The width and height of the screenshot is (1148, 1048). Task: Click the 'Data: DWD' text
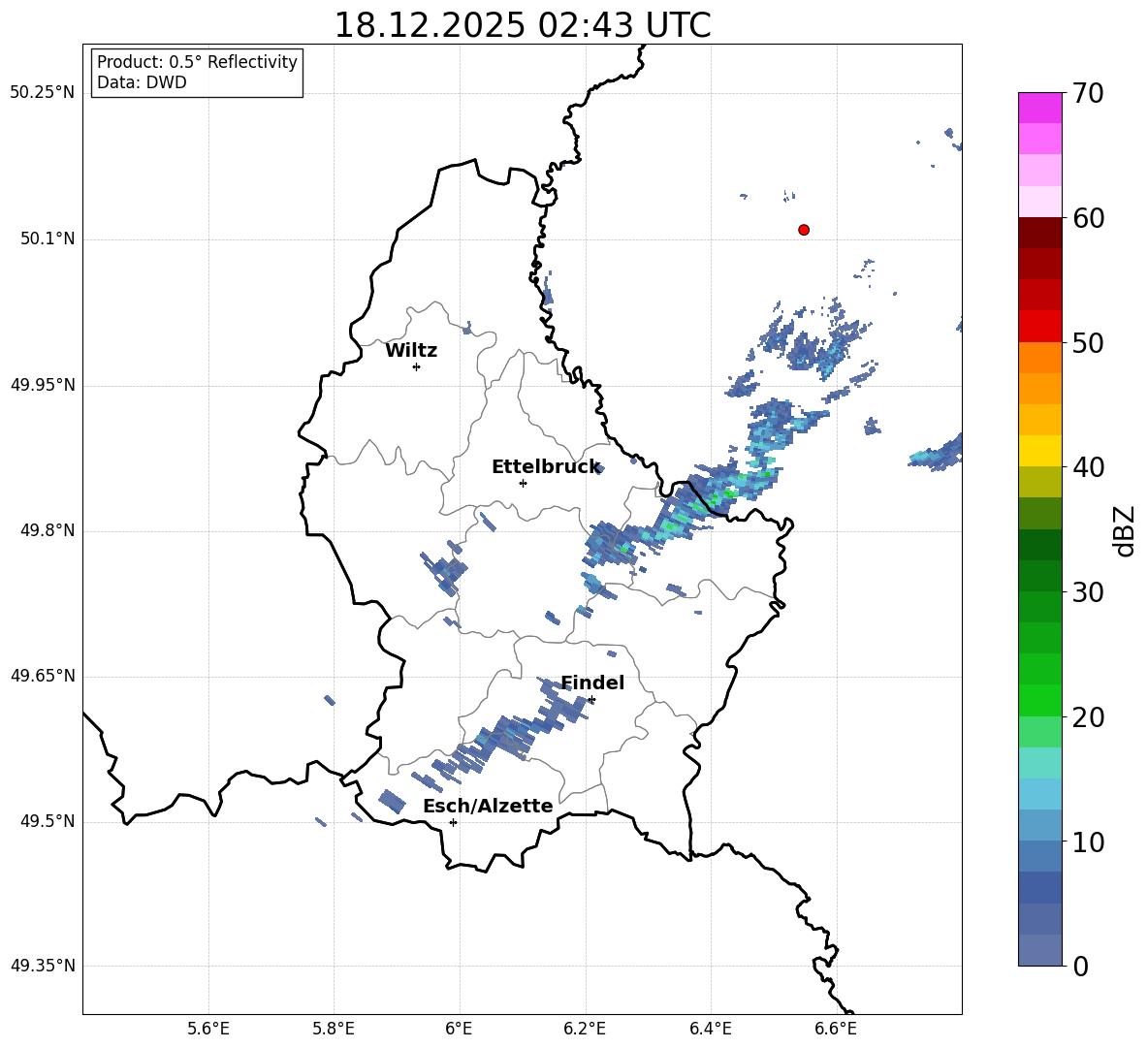(142, 82)
